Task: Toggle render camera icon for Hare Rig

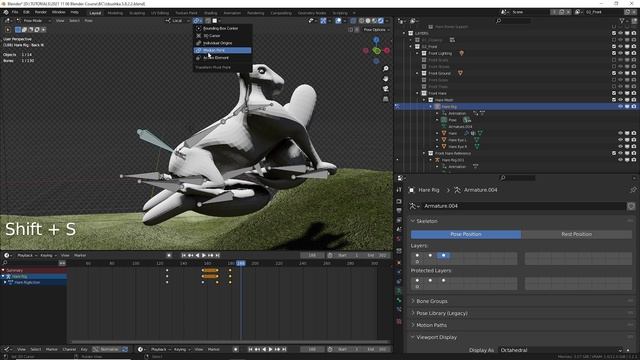Action: point(633,107)
